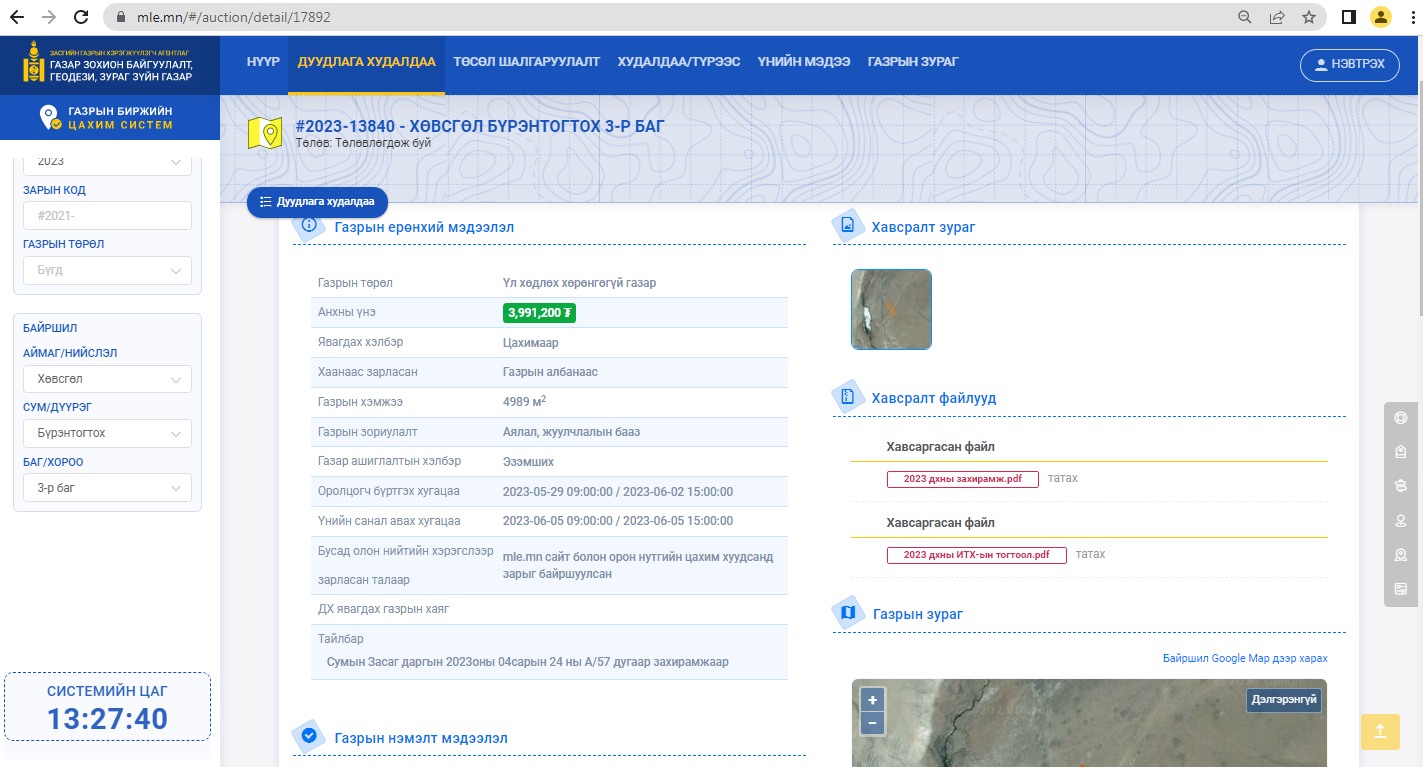The width and height of the screenshot is (1423, 767).
Task: Open the browser side panel icon
Action: click(1348, 17)
